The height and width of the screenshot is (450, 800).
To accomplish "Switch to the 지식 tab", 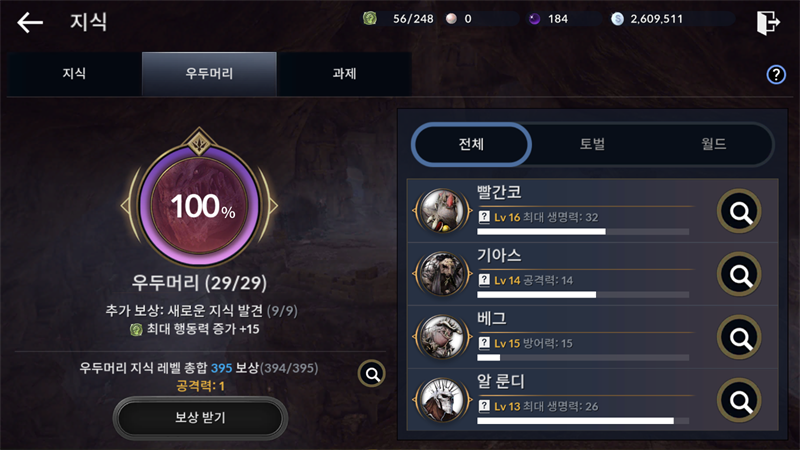I will (74, 74).
